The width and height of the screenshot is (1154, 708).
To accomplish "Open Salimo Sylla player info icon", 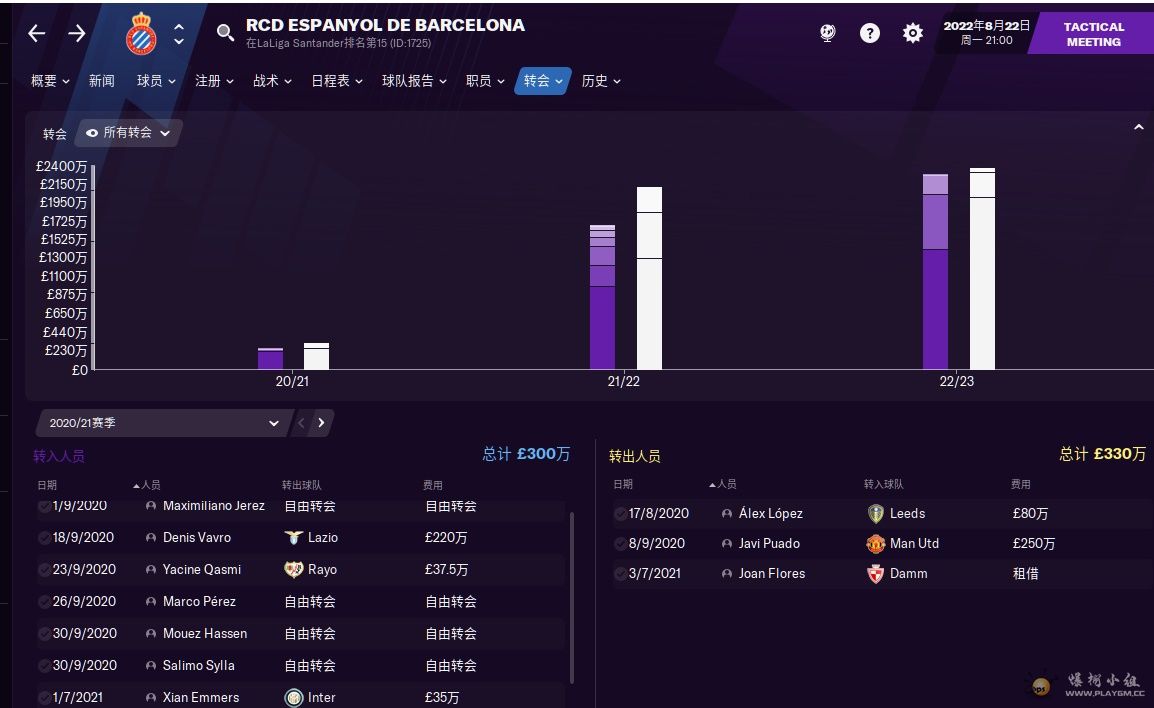I will (151, 665).
